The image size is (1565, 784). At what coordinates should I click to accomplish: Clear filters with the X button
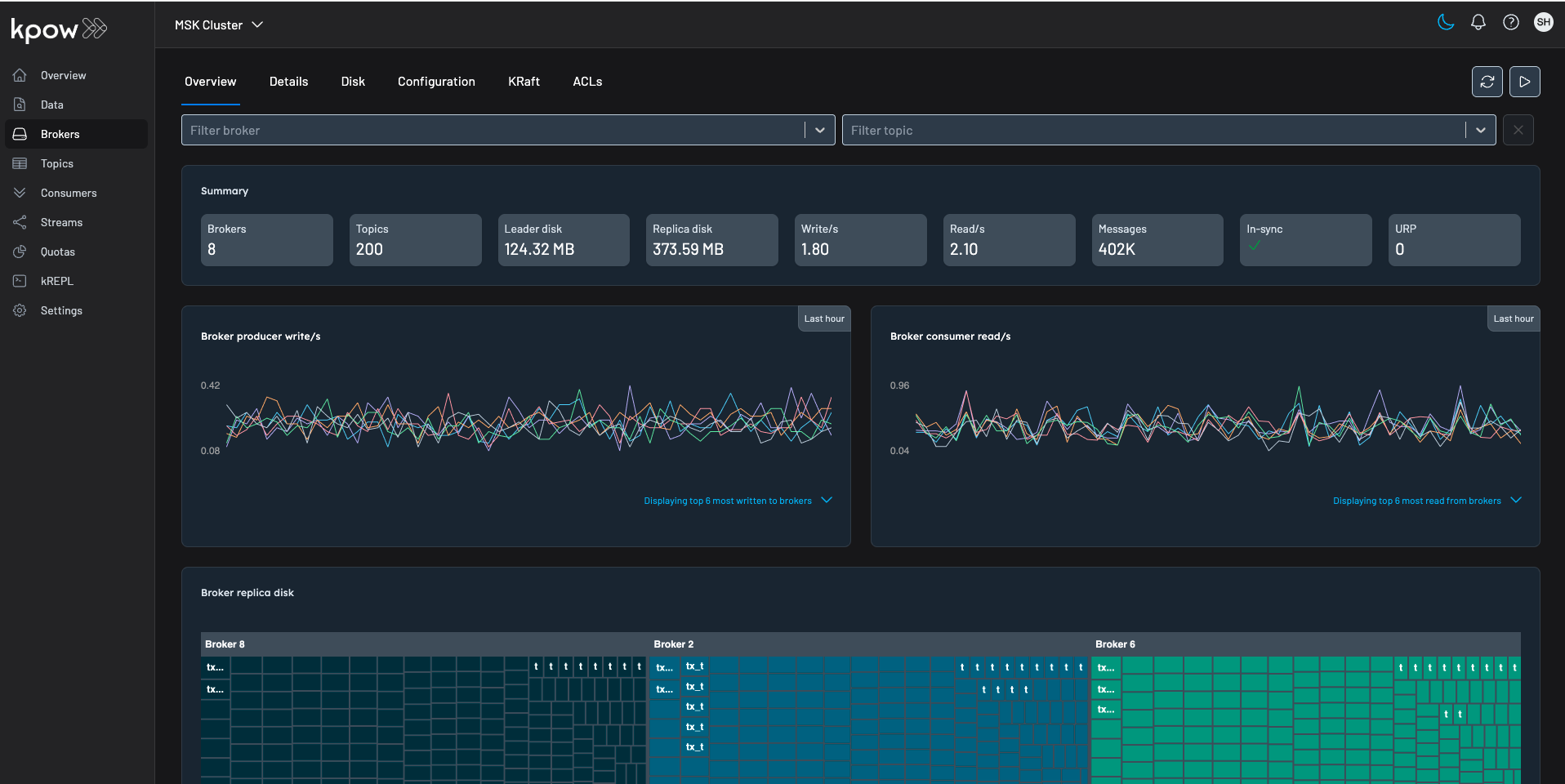(x=1518, y=130)
